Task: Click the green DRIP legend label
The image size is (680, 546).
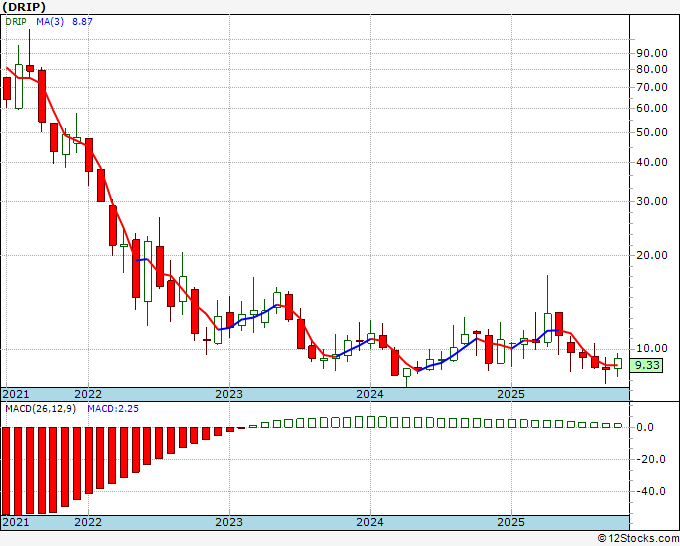Action: click(16, 22)
